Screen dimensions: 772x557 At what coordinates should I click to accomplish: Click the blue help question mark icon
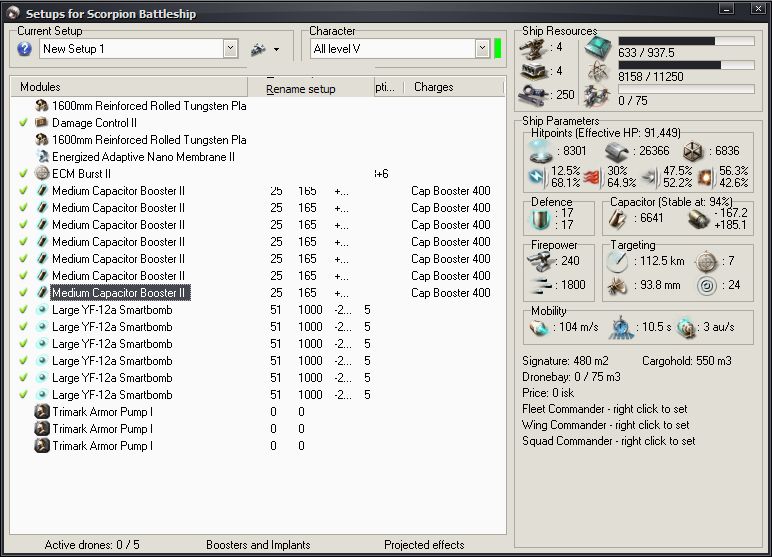[25, 49]
